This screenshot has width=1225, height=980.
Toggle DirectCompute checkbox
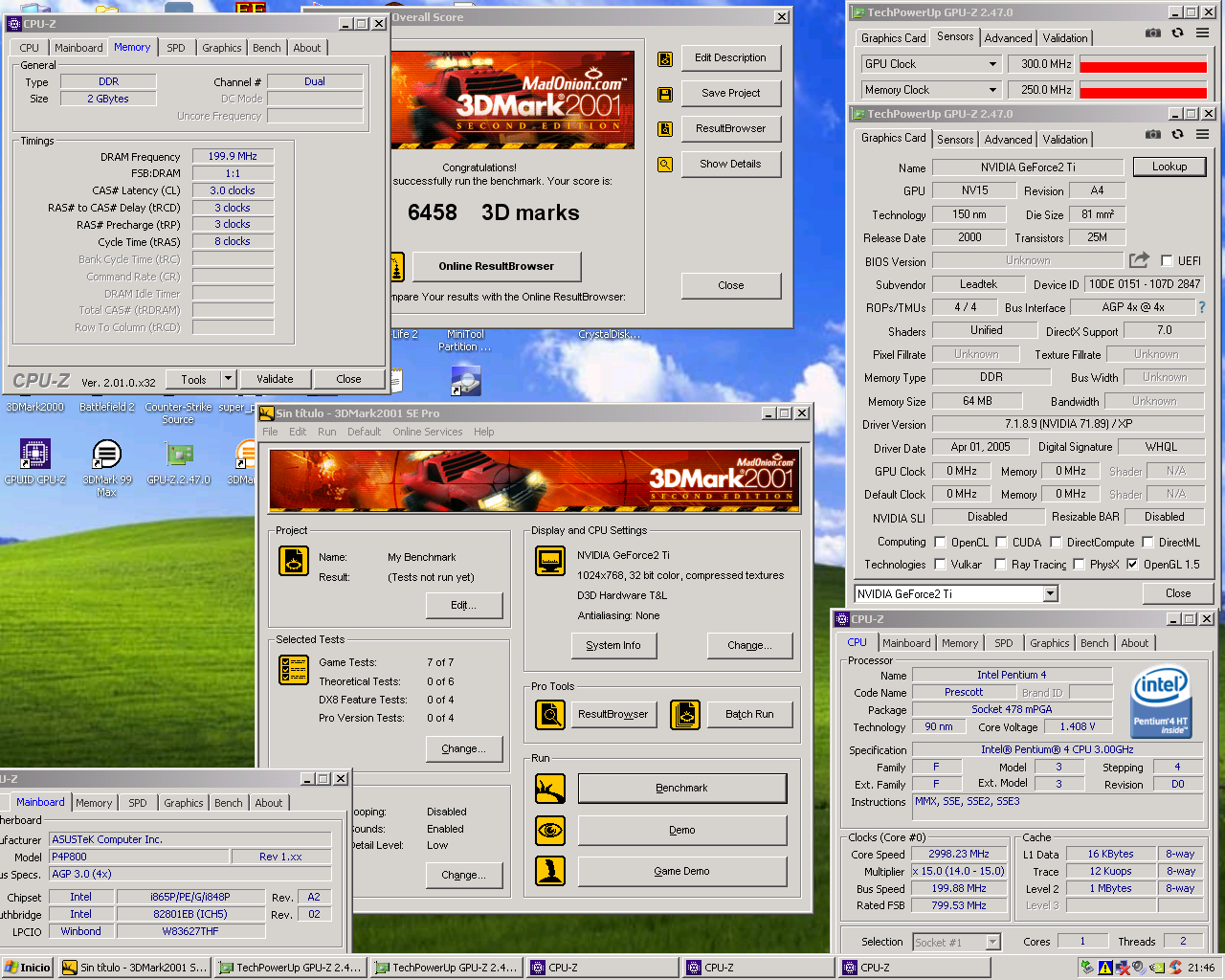[1056, 542]
